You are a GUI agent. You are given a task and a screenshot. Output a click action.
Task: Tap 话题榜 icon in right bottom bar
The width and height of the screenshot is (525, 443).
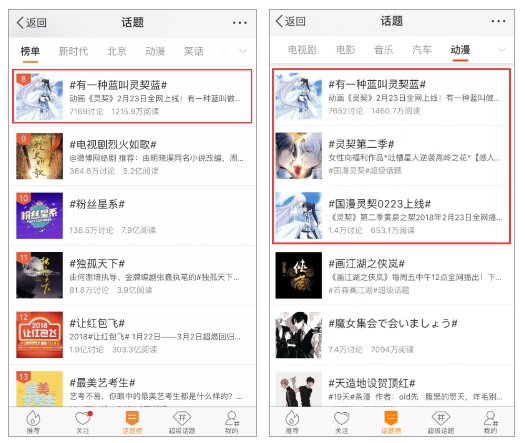tap(391, 422)
